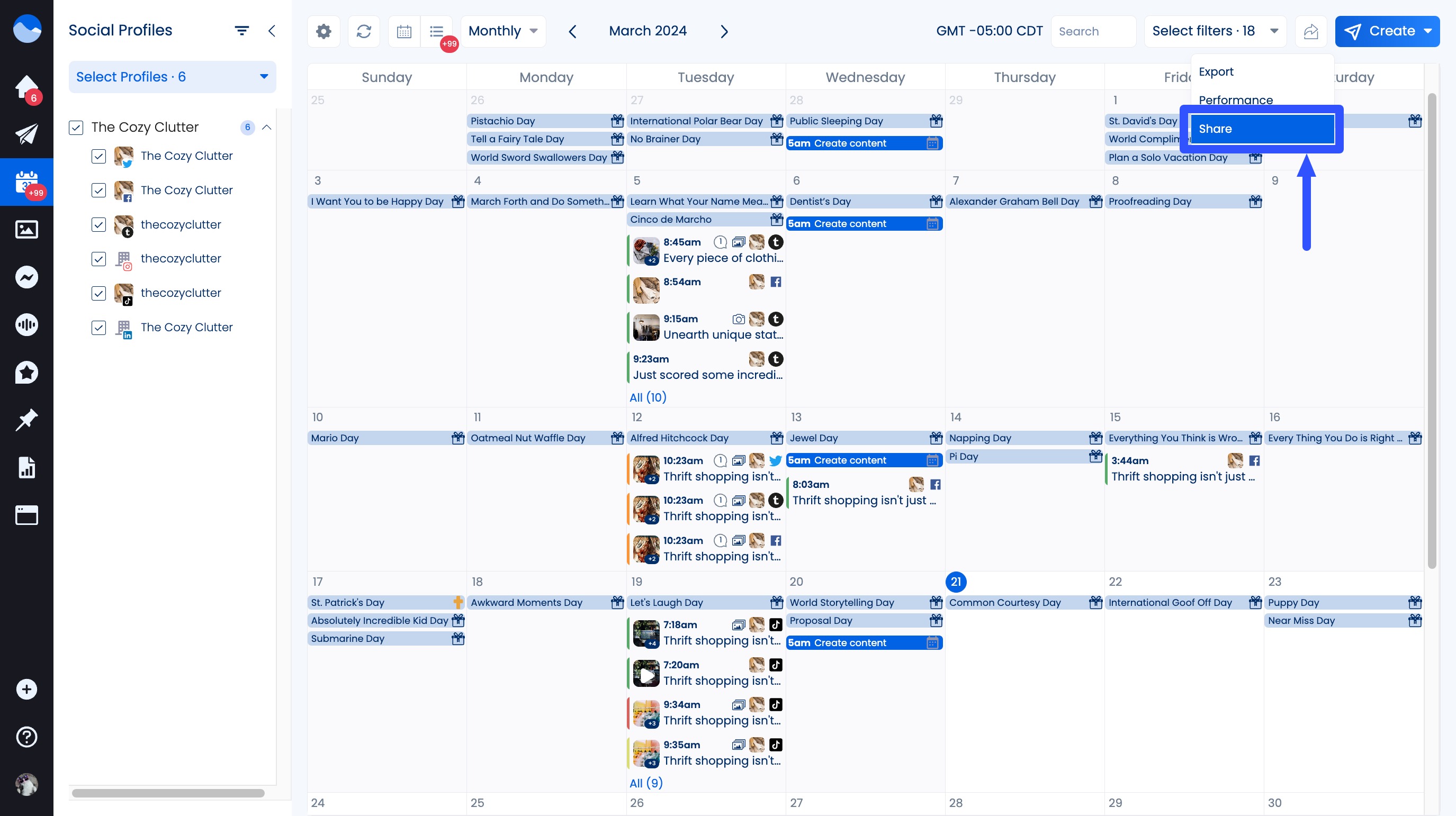Uncheck the Cozy Clutter Twitter profile
Viewport: 1456px width, 816px height.
[99, 157]
